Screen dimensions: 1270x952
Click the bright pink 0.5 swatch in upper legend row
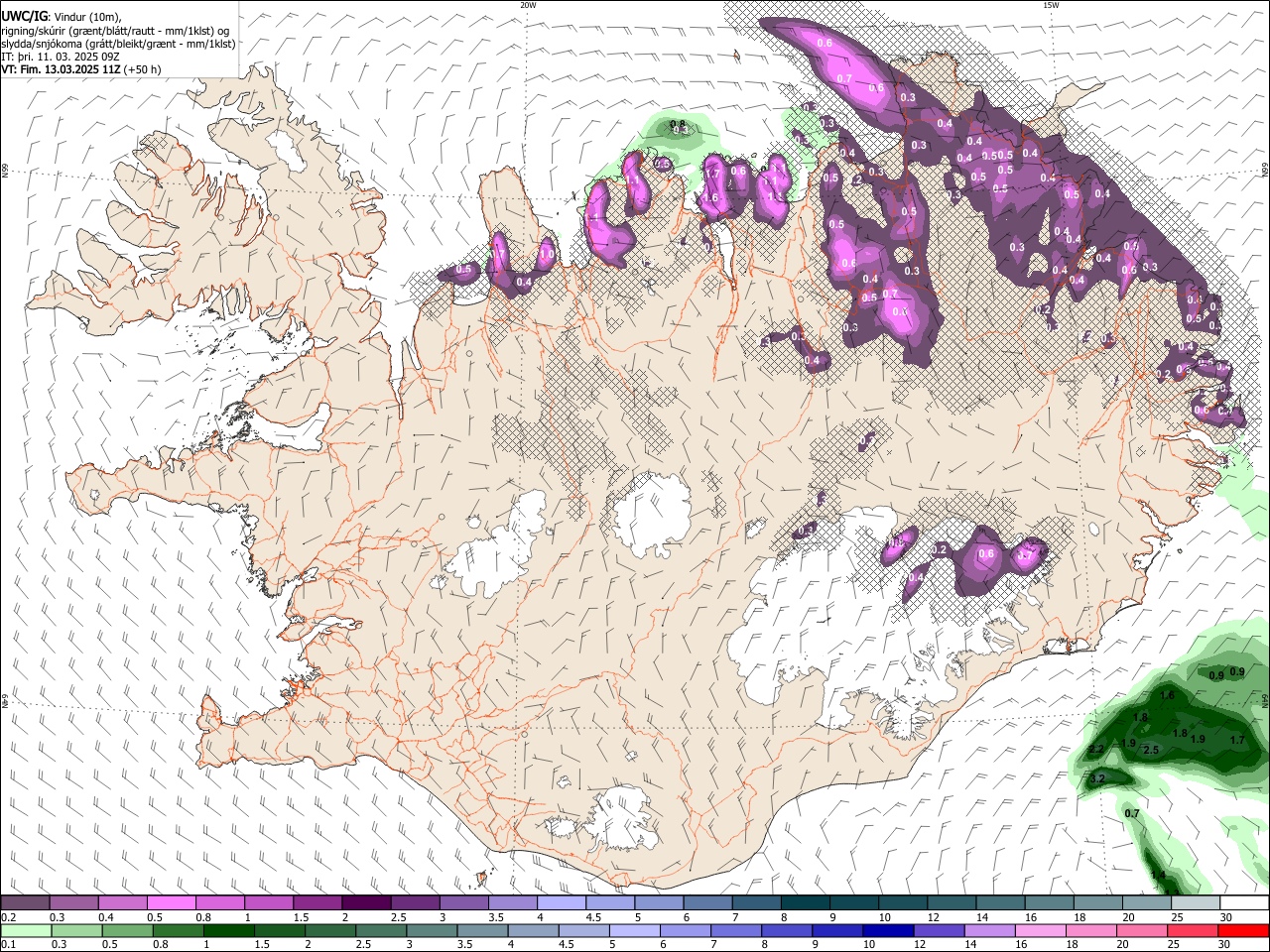pyautogui.click(x=171, y=903)
